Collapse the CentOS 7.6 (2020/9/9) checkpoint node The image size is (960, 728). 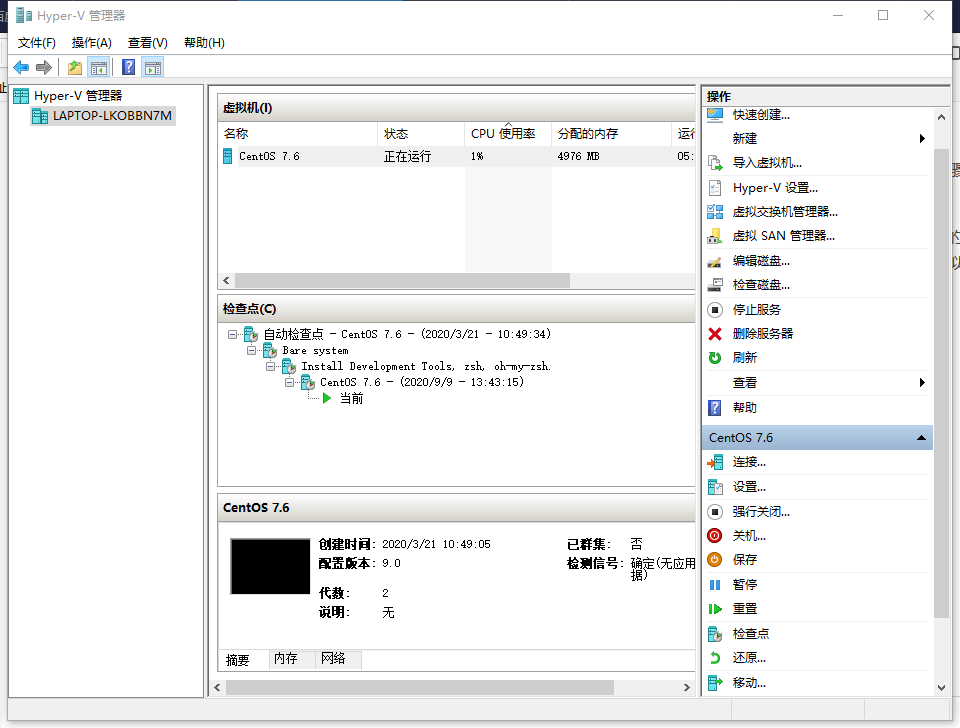(x=289, y=382)
